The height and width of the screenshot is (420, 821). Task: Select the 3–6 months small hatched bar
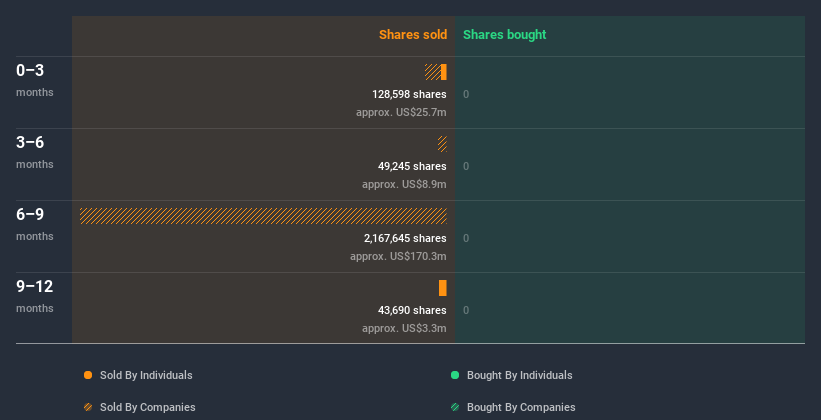click(x=442, y=144)
